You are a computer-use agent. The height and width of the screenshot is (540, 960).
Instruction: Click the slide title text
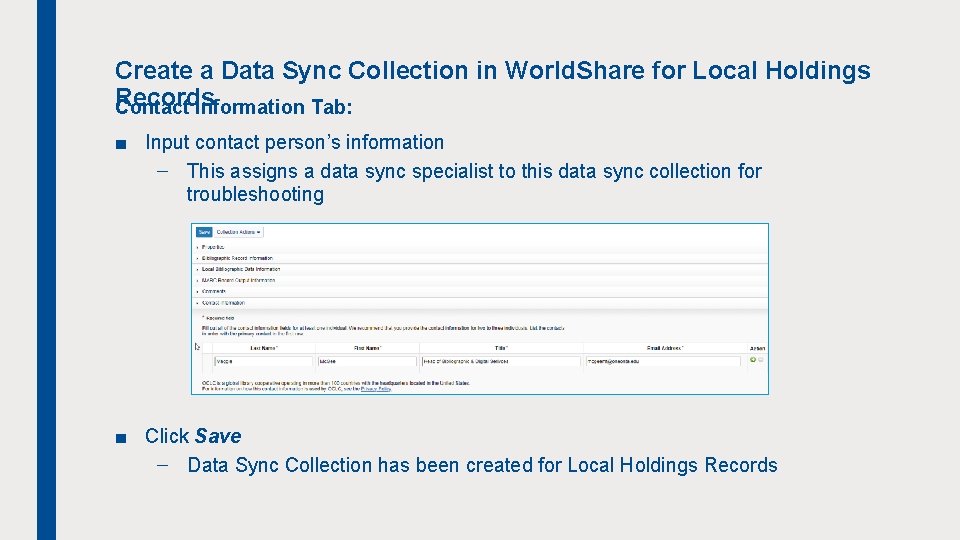pos(492,82)
